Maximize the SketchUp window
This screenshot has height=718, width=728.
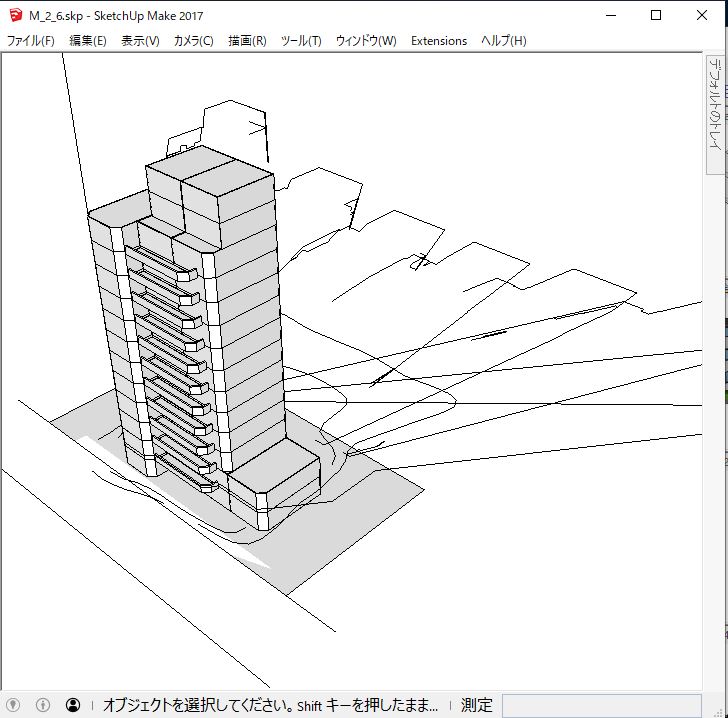[x=656, y=15]
